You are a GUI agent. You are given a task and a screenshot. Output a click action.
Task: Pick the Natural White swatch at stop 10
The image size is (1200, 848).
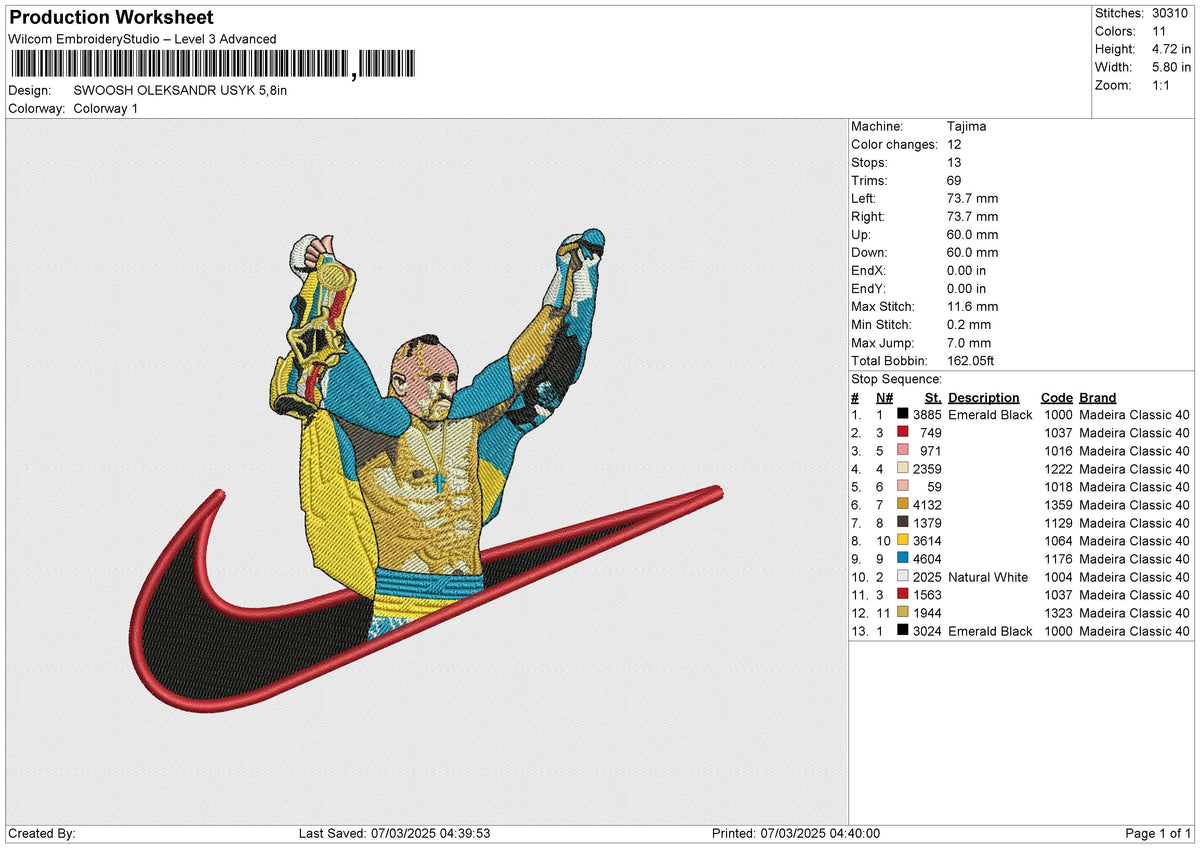tap(902, 576)
